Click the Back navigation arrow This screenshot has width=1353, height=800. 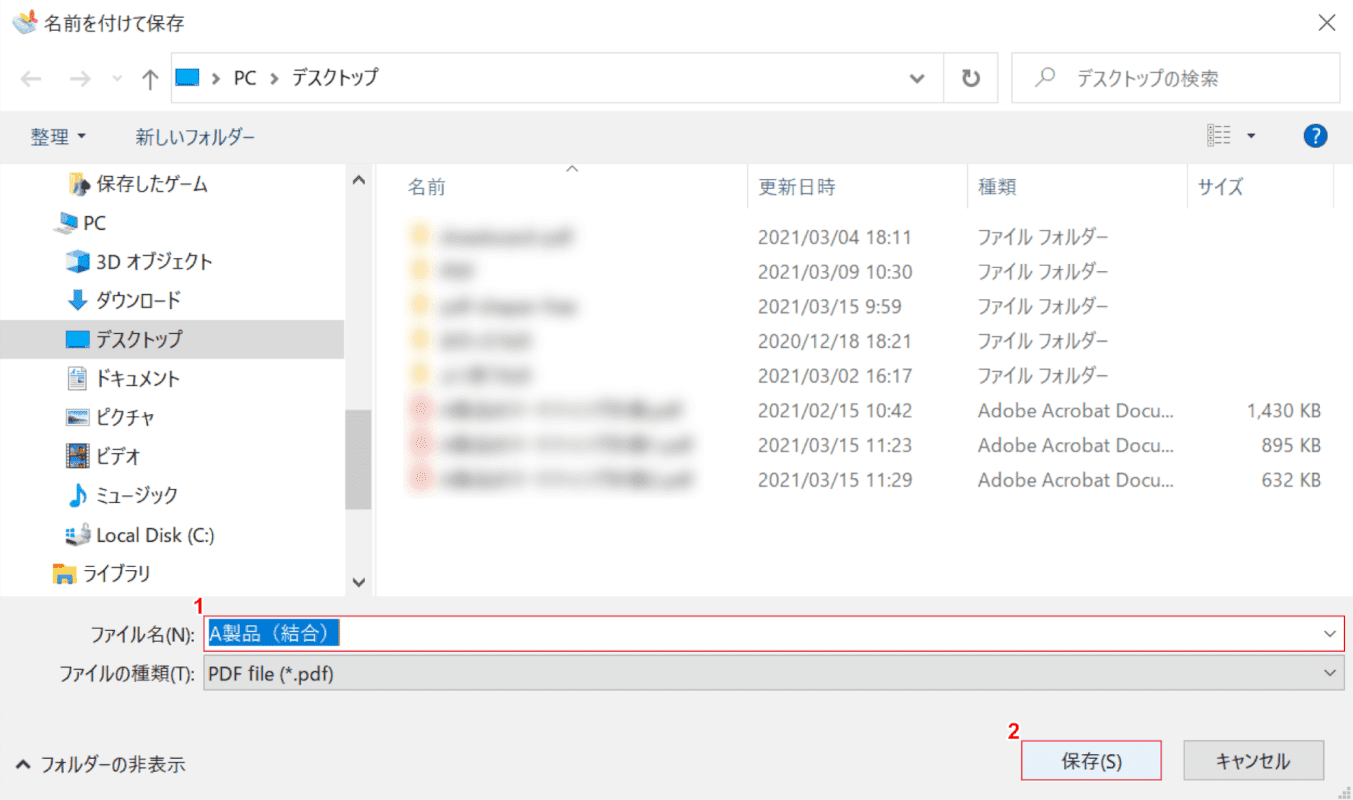pyautogui.click(x=32, y=78)
